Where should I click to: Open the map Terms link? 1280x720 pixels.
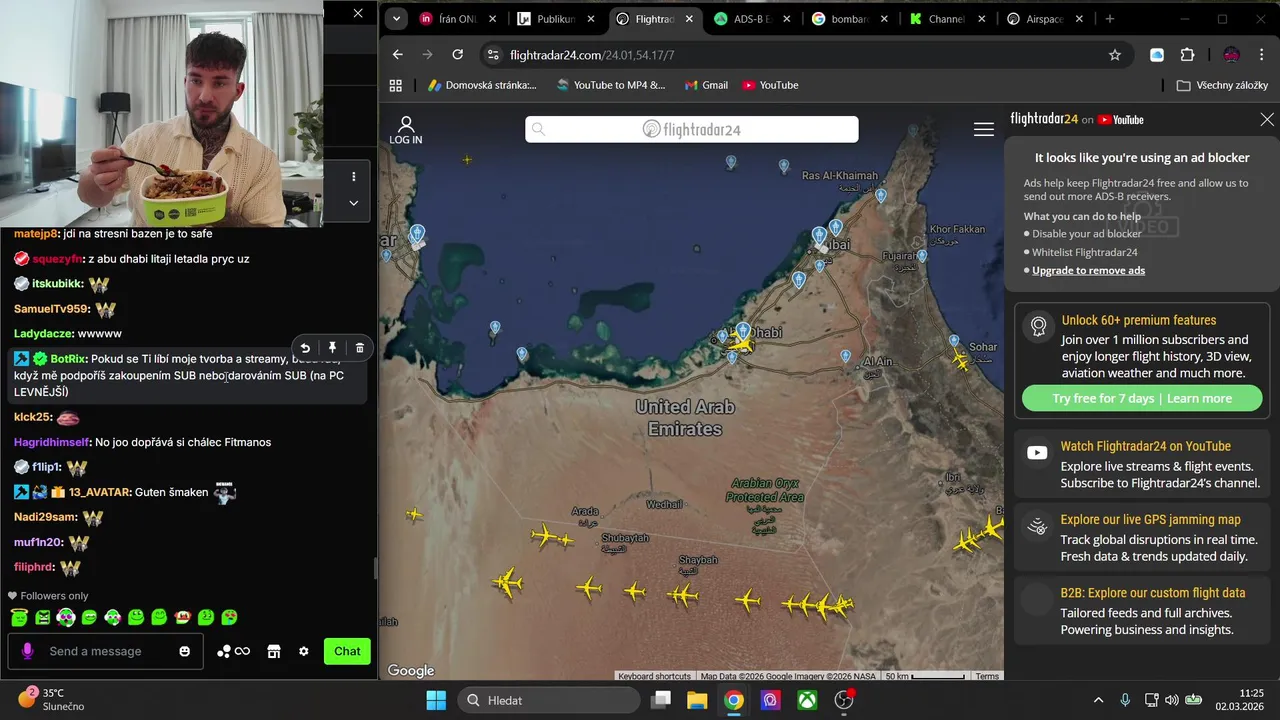[x=987, y=676]
